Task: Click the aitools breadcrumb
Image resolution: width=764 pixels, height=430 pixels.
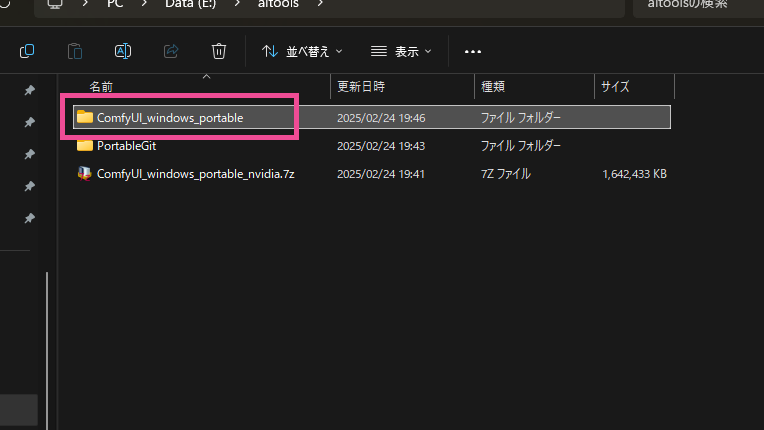Action: click(x=278, y=4)
